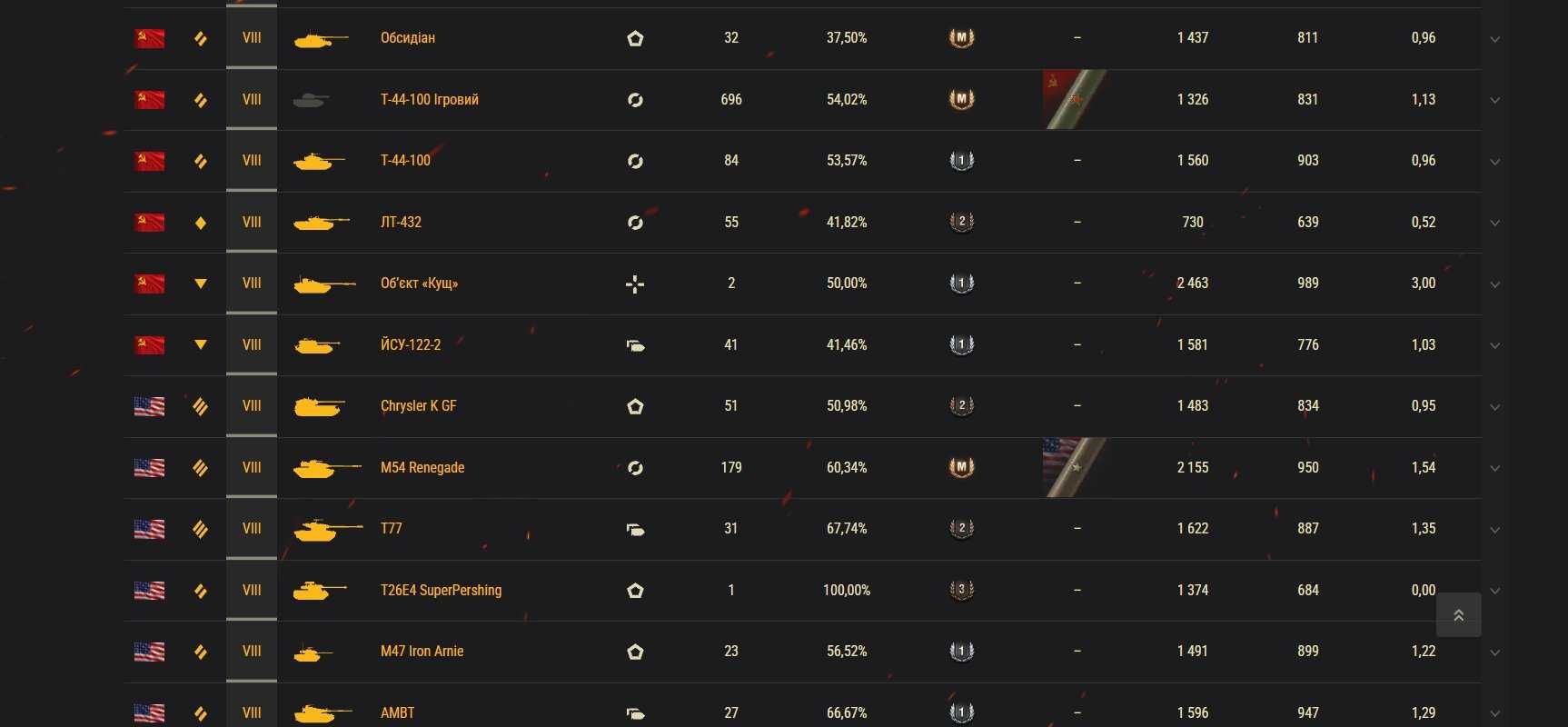The width and height of the screenshot is (1568, 727).
Task: Click the Chrysler K GF tank silhouette
Action: (320, 406)
